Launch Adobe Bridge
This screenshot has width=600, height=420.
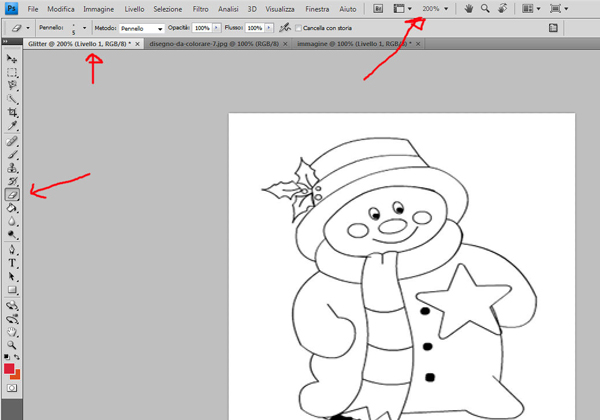click(x=378, y=8)
